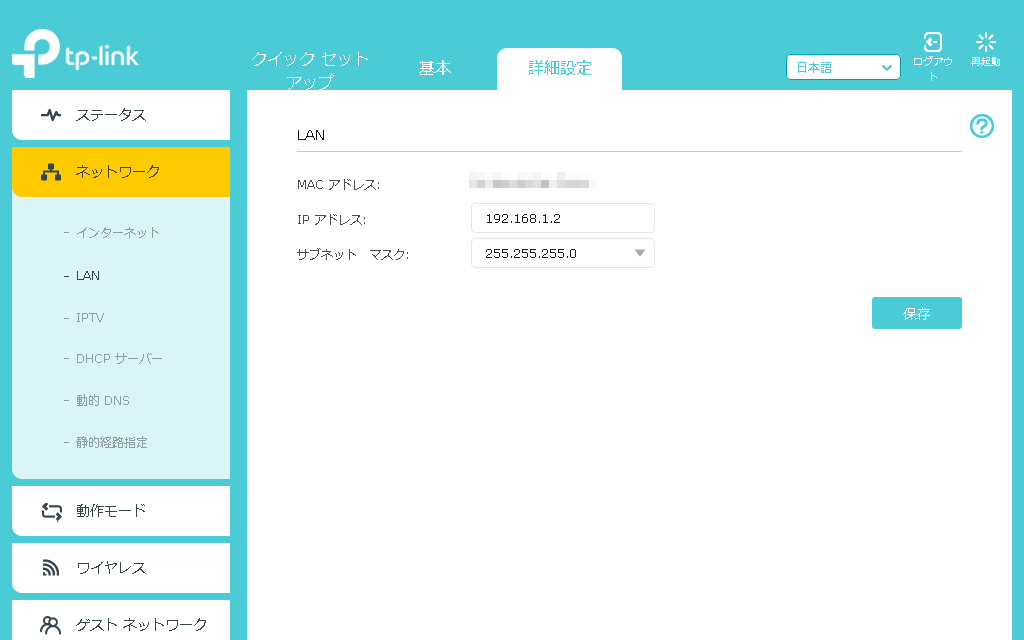1024x640 pixels.
Task: Click the reboot (再起動) icon
Action: click(x=985, y=42)
